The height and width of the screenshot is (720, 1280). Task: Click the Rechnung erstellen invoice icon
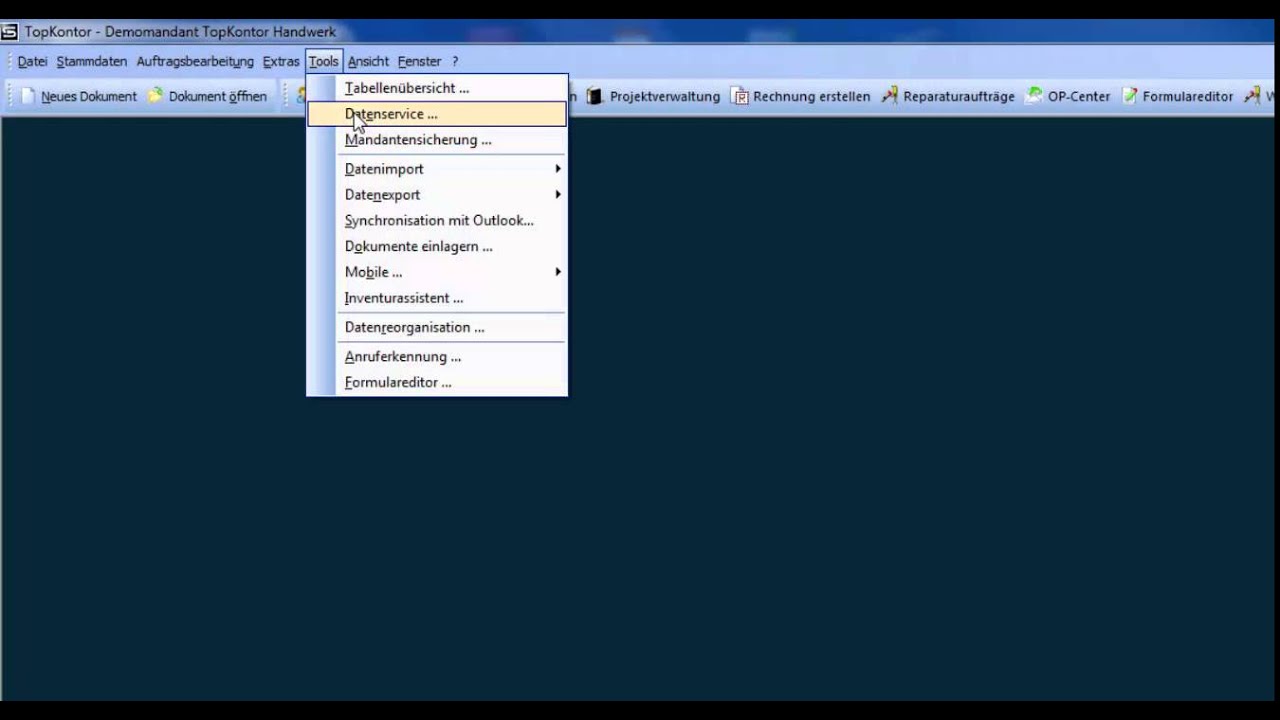[x=740, y=96]
